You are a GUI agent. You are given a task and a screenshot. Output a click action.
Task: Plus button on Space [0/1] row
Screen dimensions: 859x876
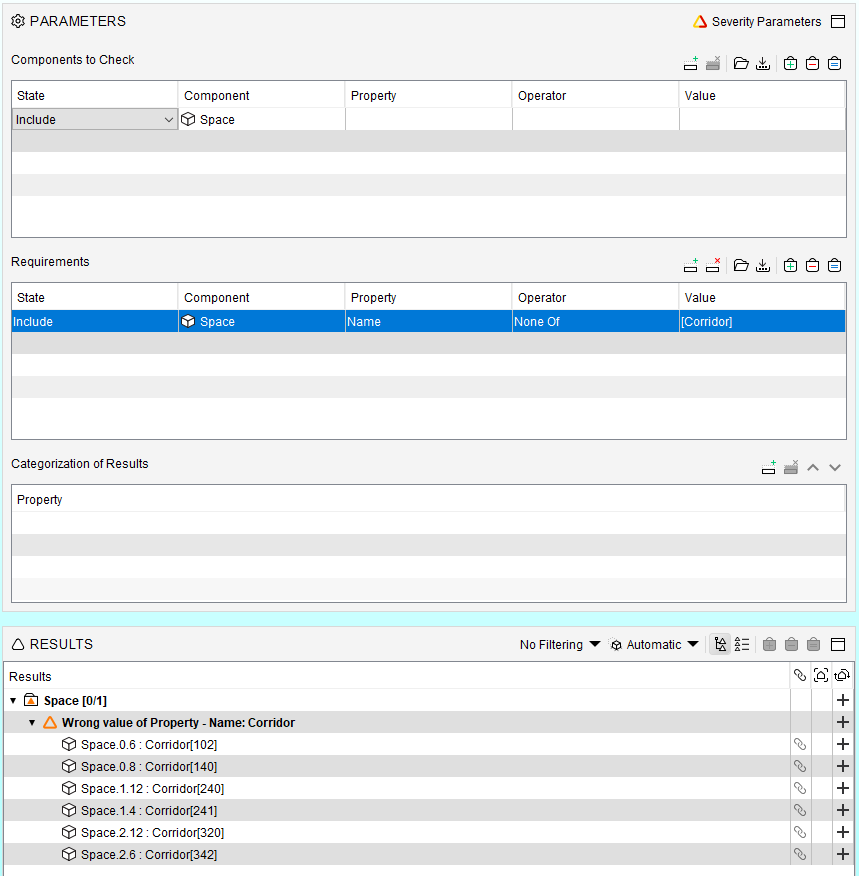click(x=843, y=700)
